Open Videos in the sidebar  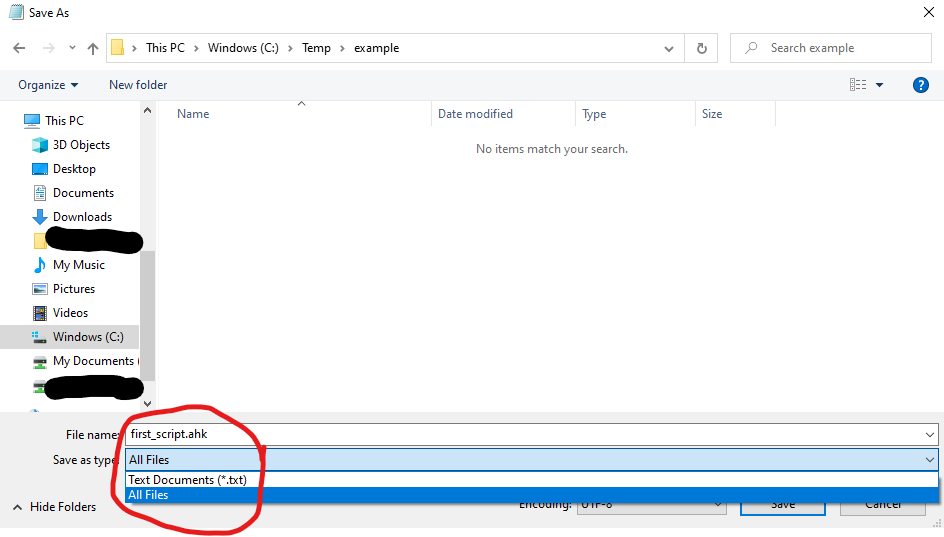pos(70,313)
